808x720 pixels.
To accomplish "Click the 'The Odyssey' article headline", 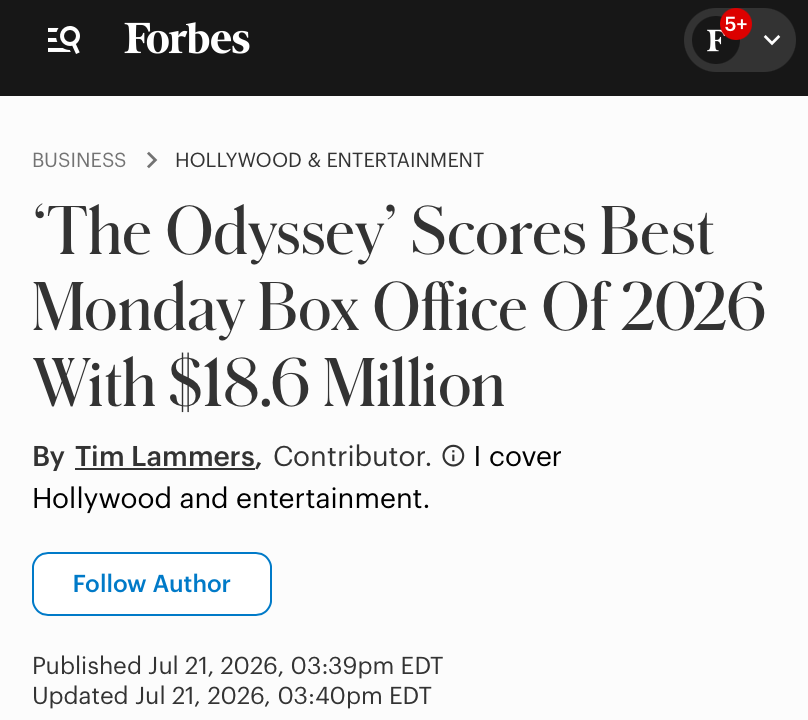I will click(398, 307).
